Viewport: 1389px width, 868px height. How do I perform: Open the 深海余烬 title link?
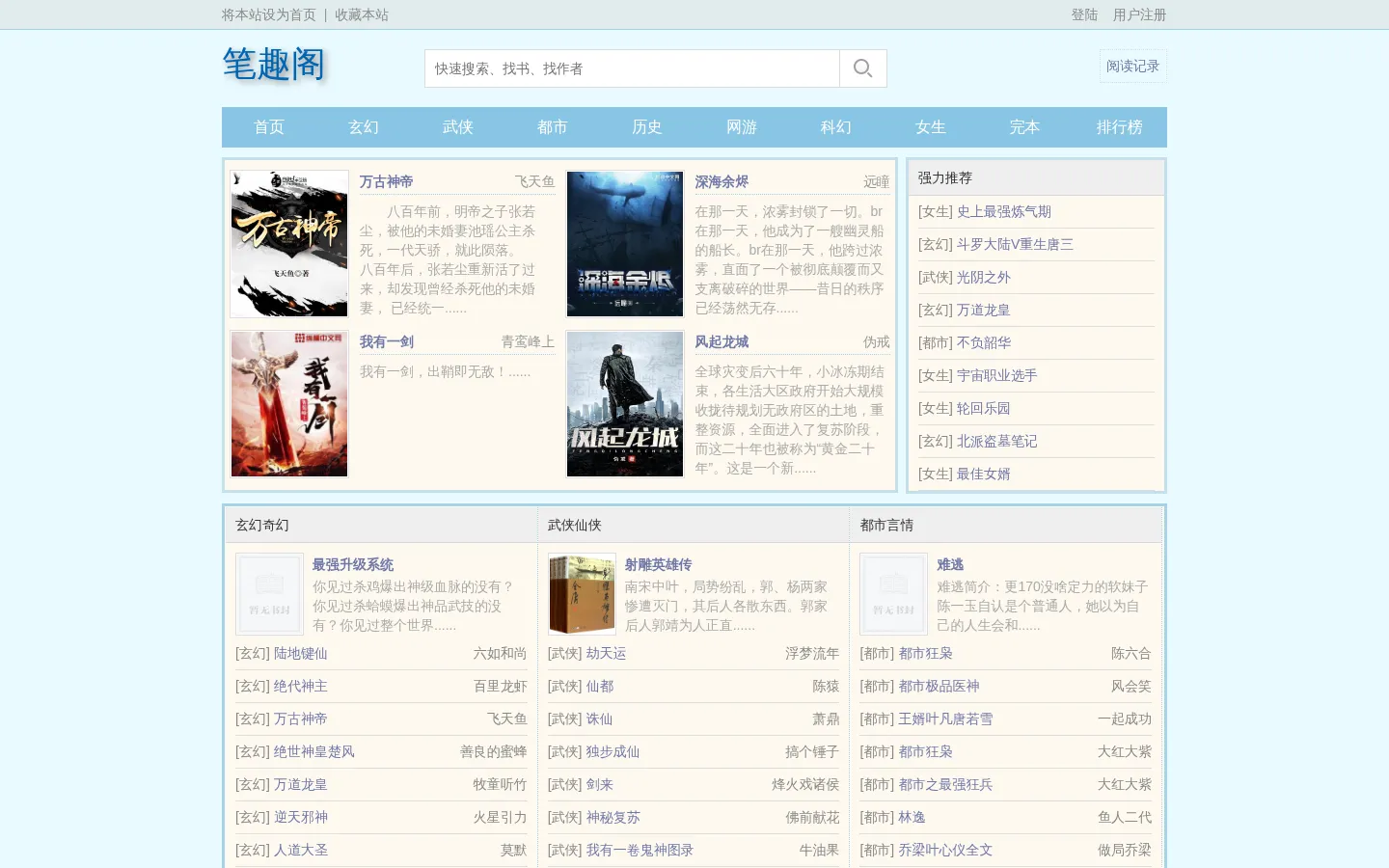722,181
